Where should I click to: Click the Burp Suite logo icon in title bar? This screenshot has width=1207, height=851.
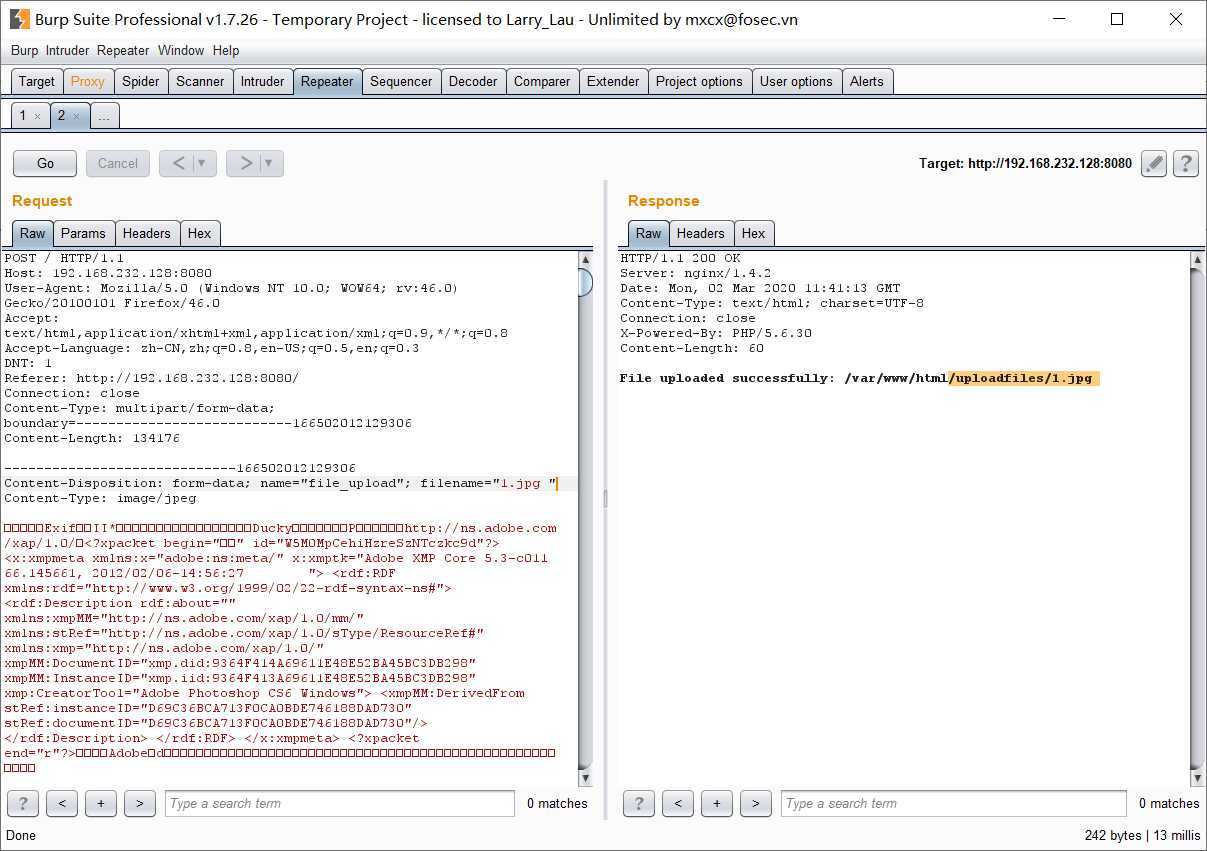click(19, 19)
